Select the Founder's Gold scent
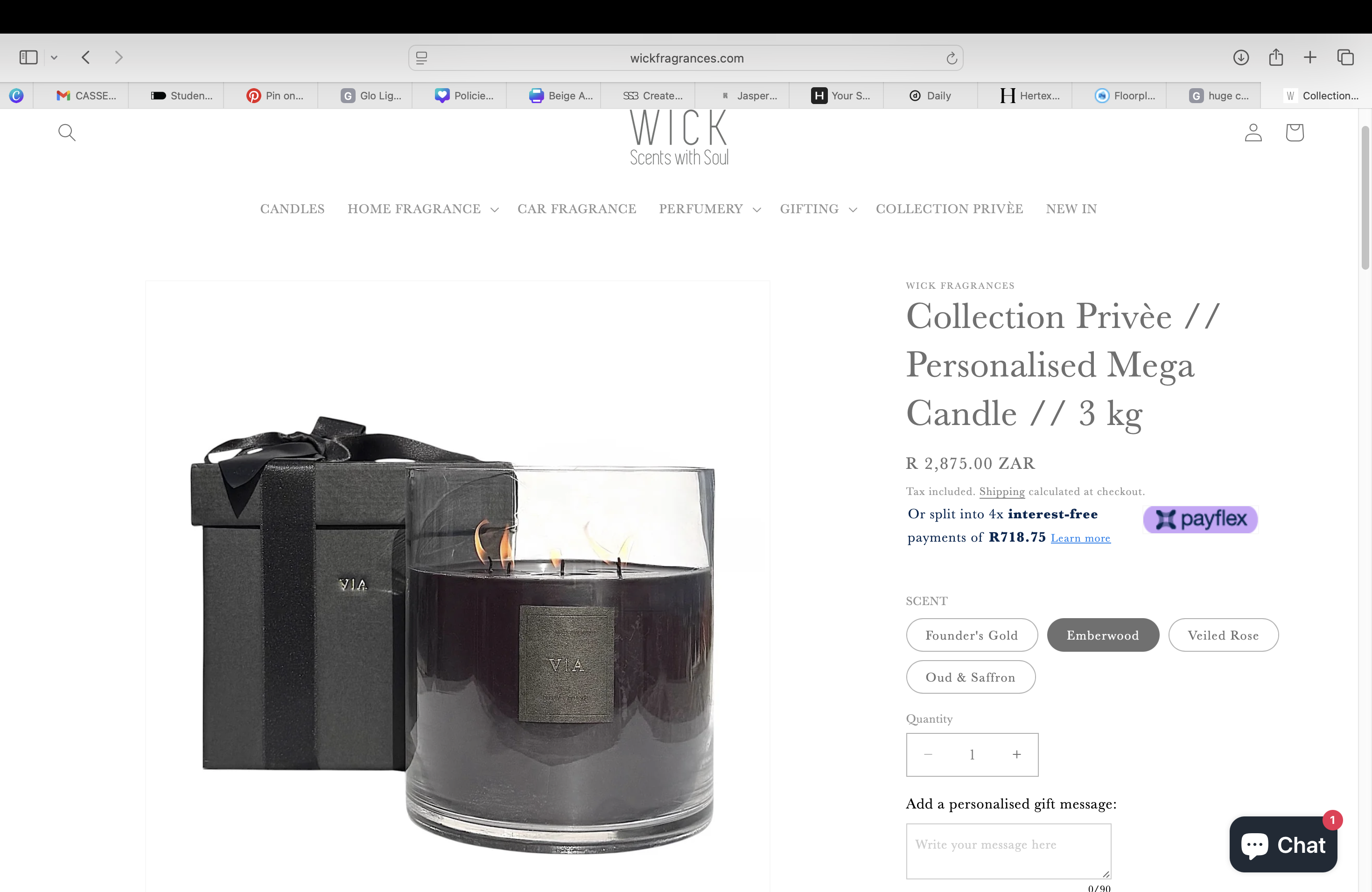 pyautogui.click(x=971, y=635)
